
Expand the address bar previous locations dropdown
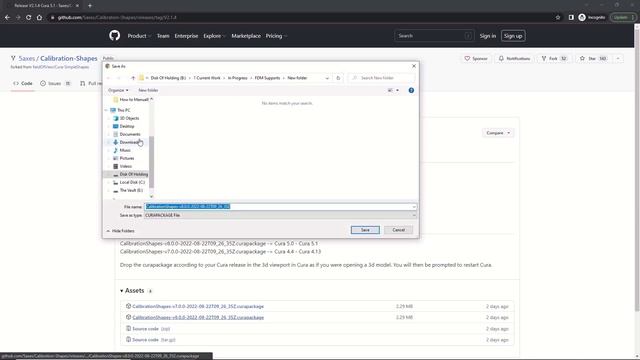(x=327, y=78)
